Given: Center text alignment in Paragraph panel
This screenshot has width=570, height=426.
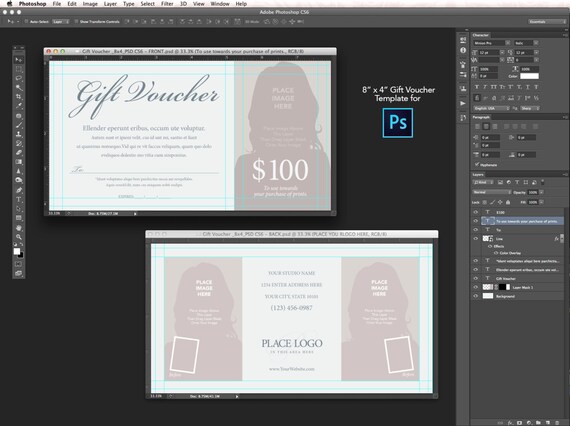Looking at the screenshot, I should pyautogui.click(x=486, y=126).
